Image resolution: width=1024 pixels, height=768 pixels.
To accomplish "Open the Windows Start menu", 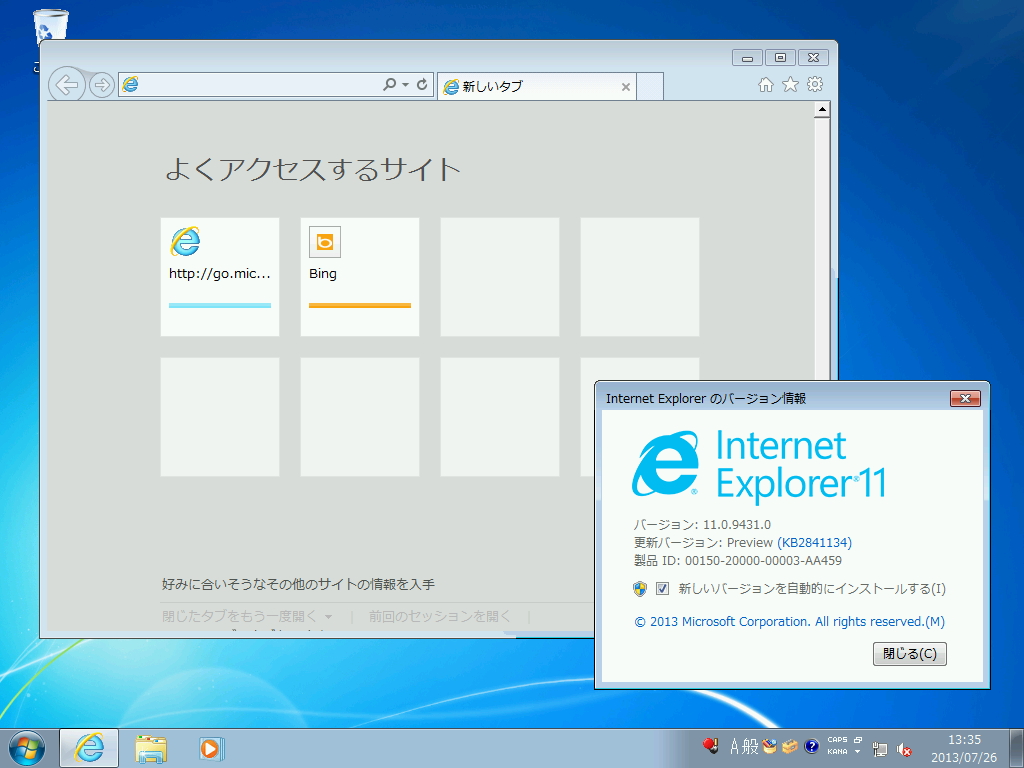I will pos(24,748).
